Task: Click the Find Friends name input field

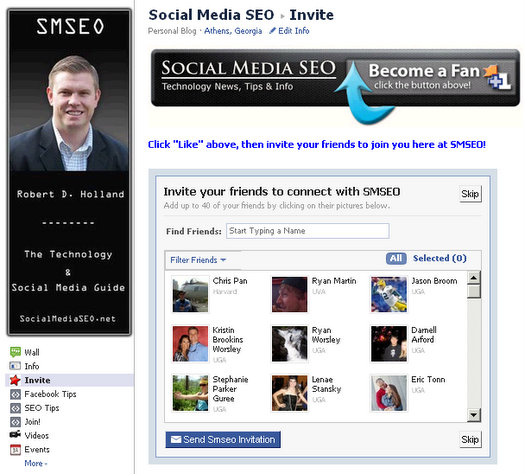Action: 308,231
